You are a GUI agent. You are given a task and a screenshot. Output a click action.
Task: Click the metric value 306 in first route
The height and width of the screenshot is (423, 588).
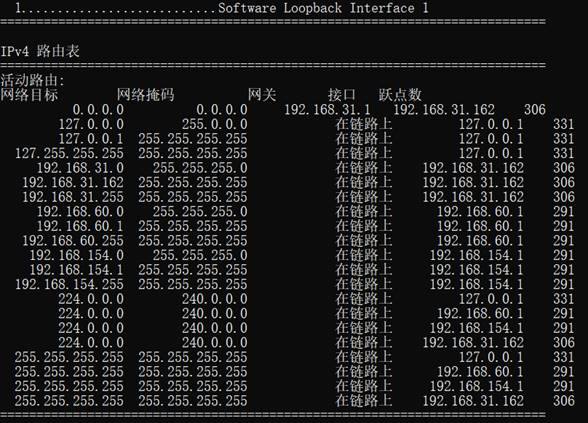click(x=534, y=110)
